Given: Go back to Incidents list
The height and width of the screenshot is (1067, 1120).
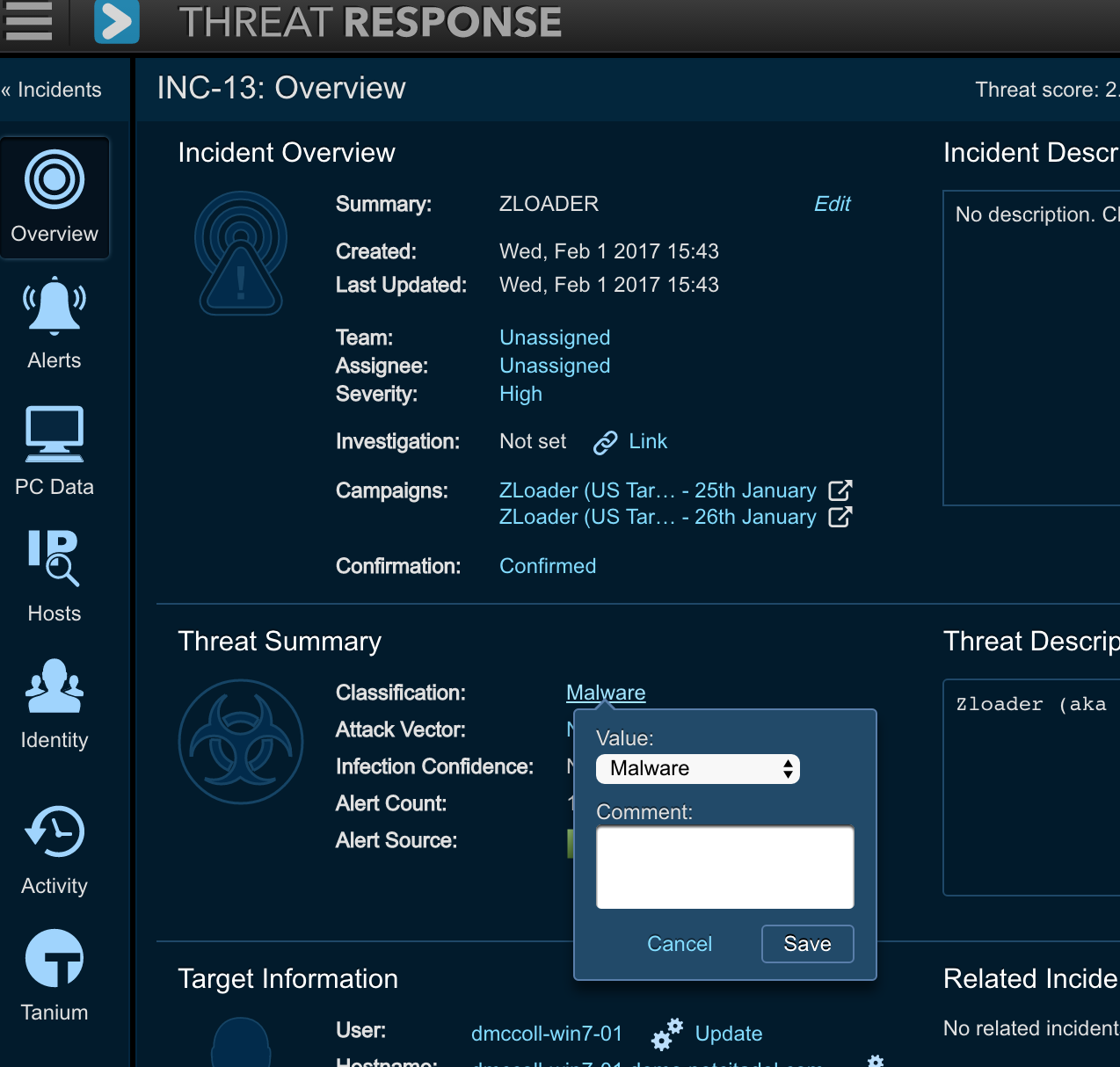Looking at the screenshot, I should tap(52, 90).
